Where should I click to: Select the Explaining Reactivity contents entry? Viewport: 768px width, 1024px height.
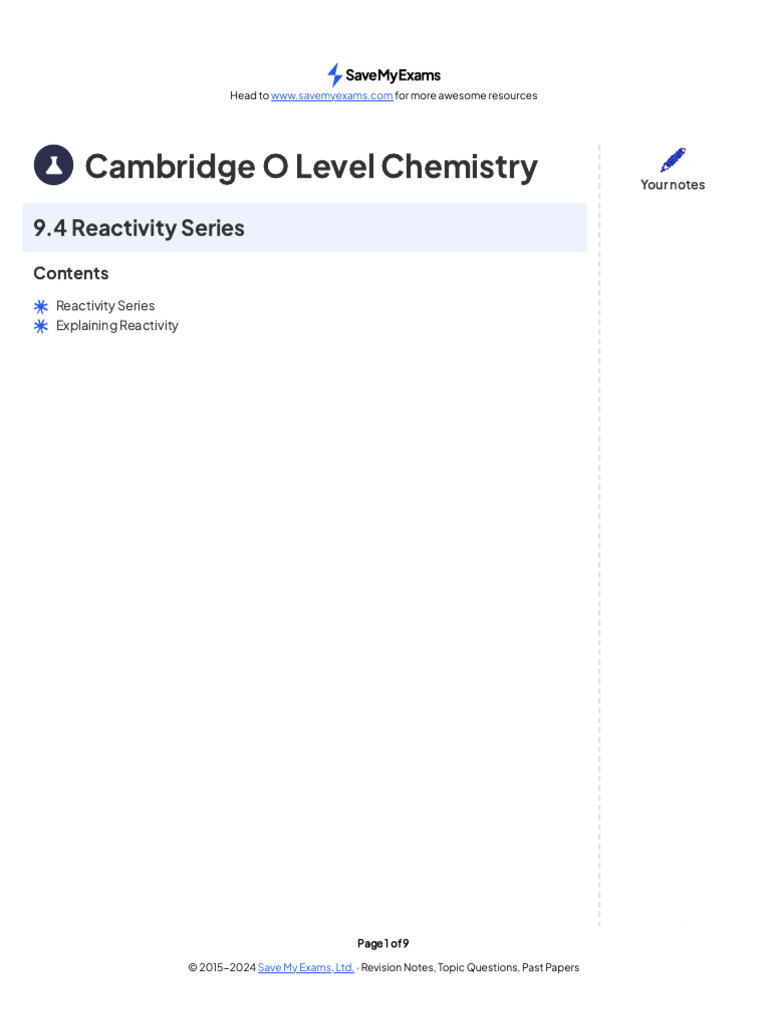pyautogui.click(x=117, y=326)
